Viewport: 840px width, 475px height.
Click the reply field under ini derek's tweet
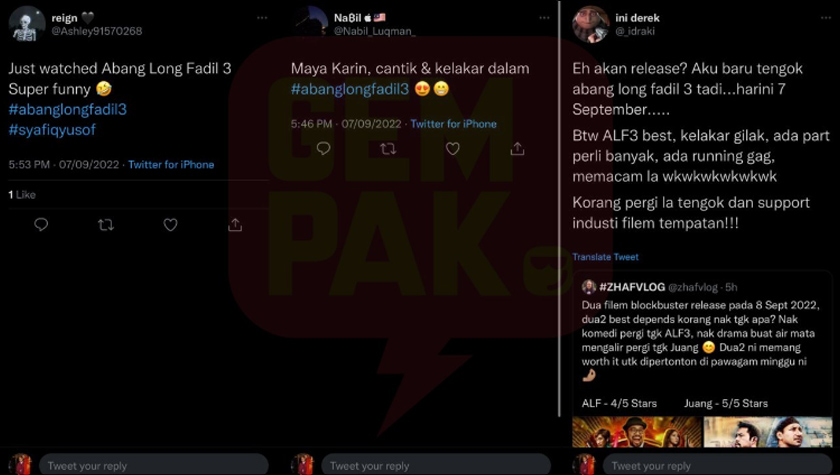pos(717,465)
